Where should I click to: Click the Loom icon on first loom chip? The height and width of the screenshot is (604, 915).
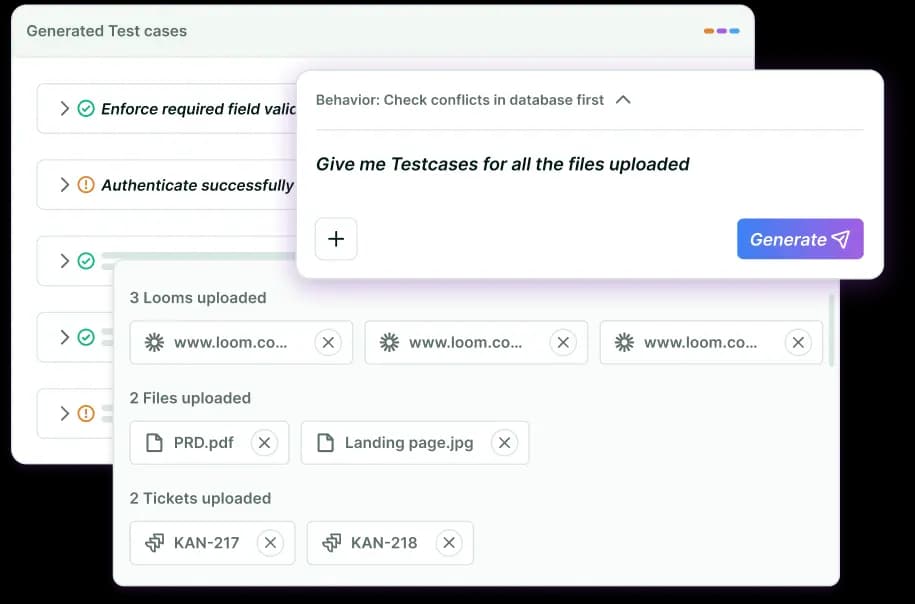tap(155, 343)
